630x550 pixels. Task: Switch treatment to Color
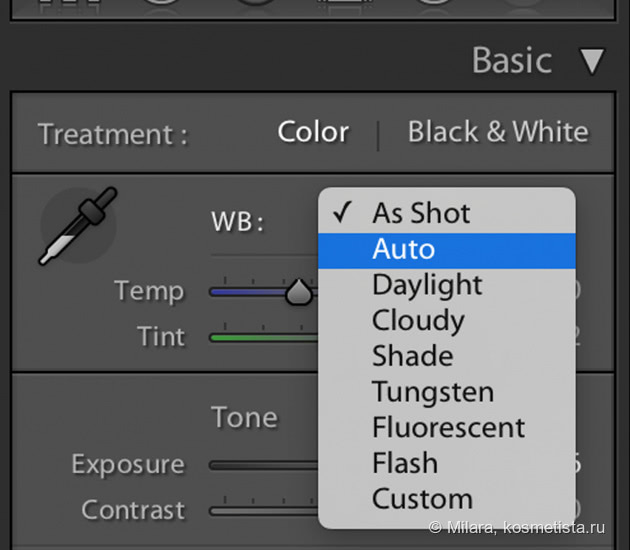click(313, 132)
